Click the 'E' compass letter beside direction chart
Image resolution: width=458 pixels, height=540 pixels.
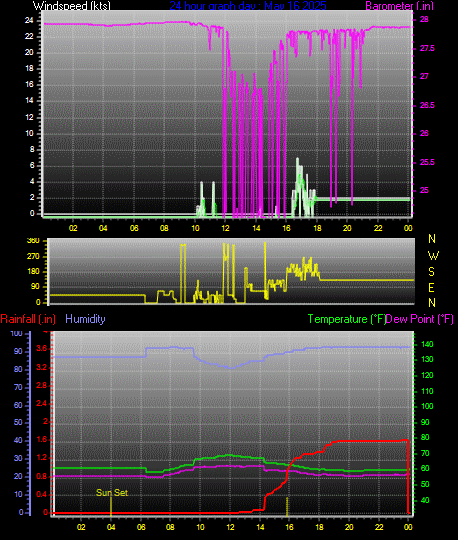click(x=431, y=288)
